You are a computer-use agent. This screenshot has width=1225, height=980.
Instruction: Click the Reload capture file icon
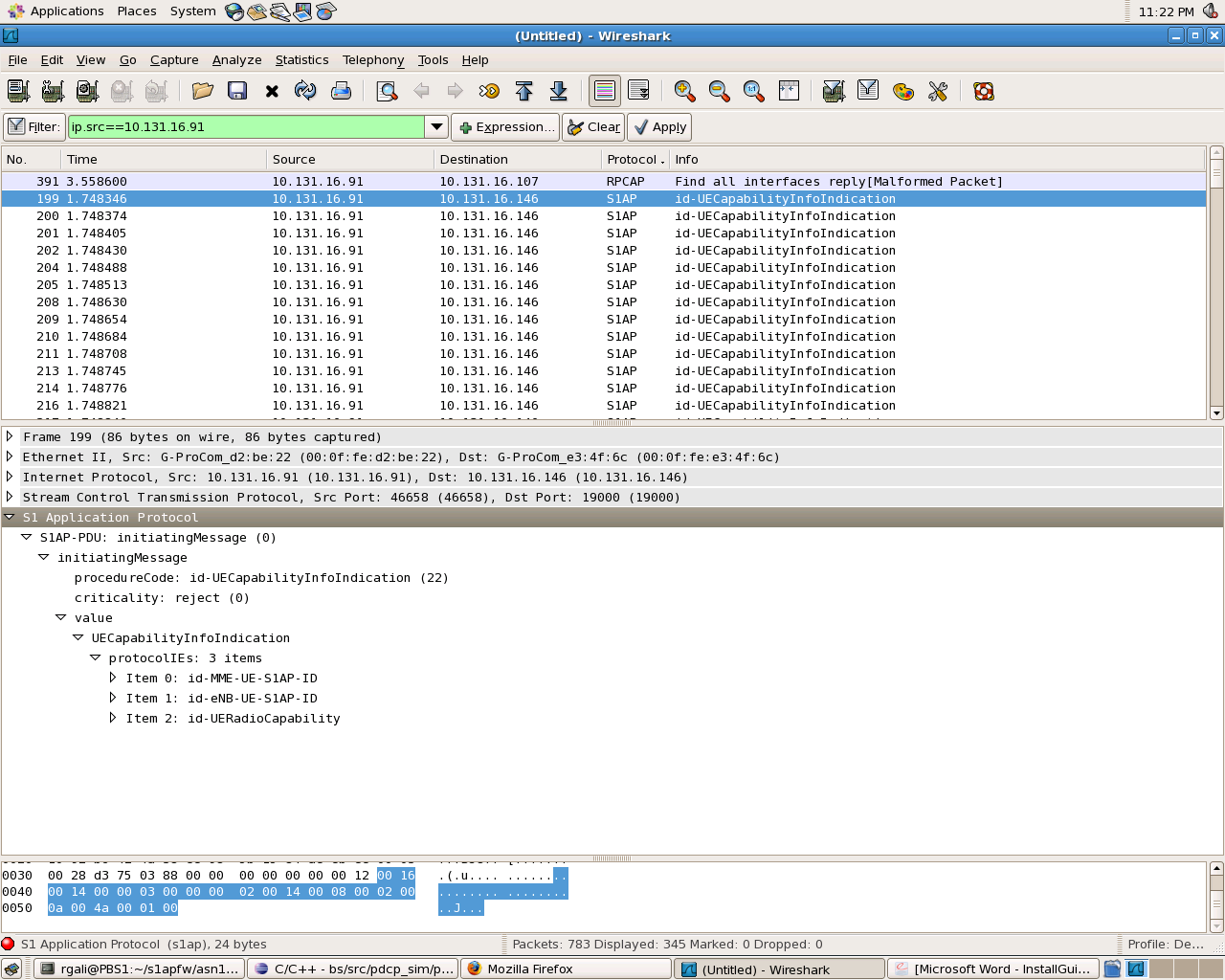(305, 91)
